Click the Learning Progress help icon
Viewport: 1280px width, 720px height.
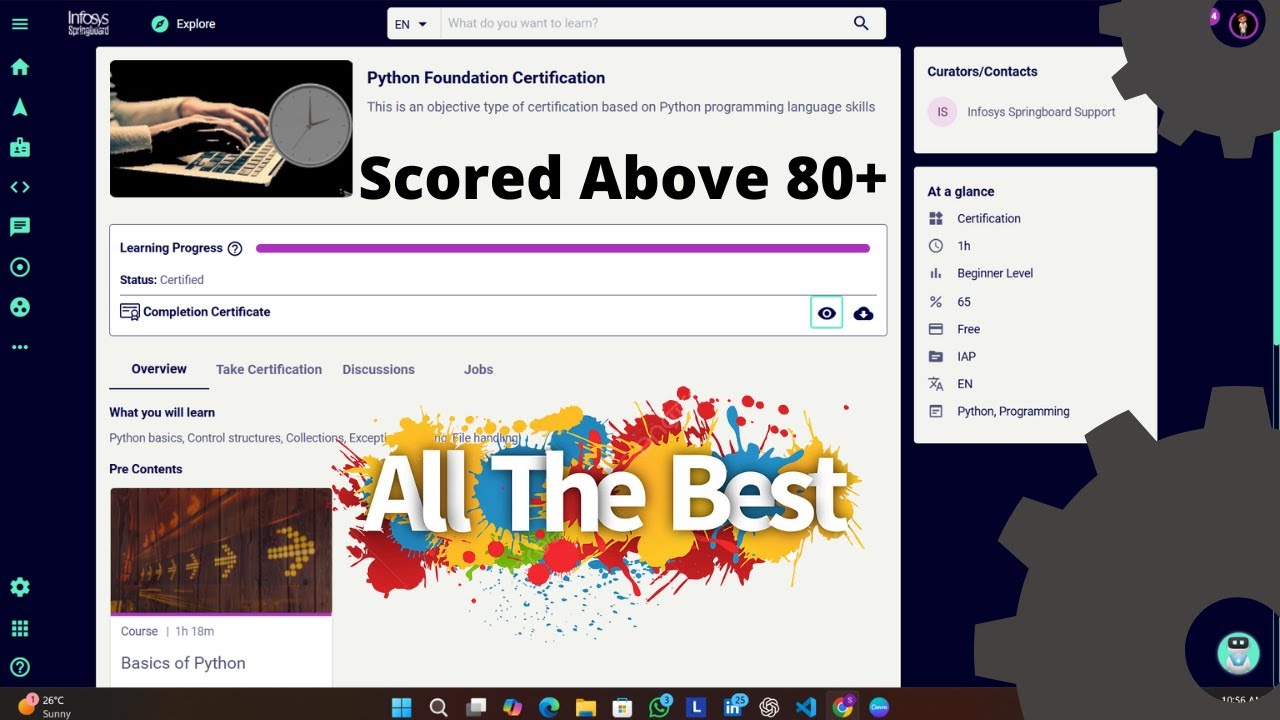(235, 248)
